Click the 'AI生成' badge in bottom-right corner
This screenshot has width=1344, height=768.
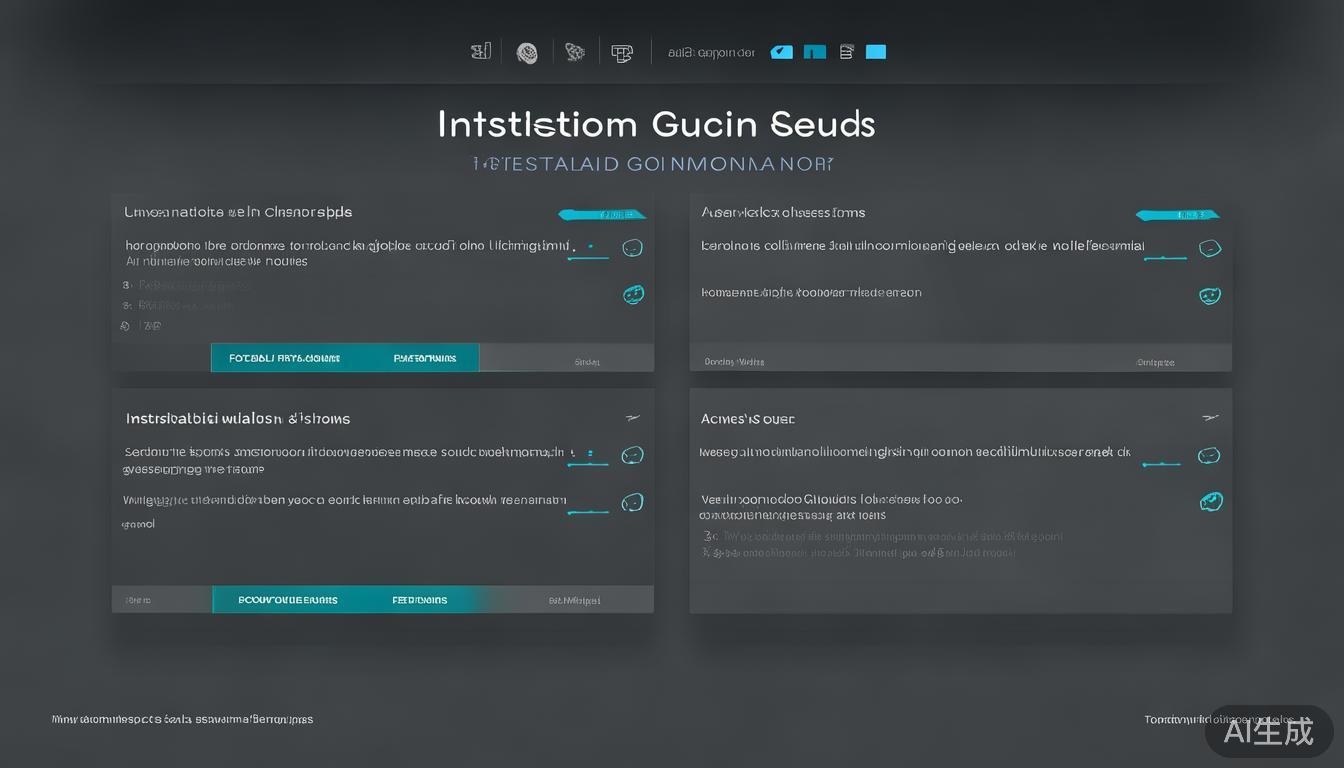pos(1269,731)
